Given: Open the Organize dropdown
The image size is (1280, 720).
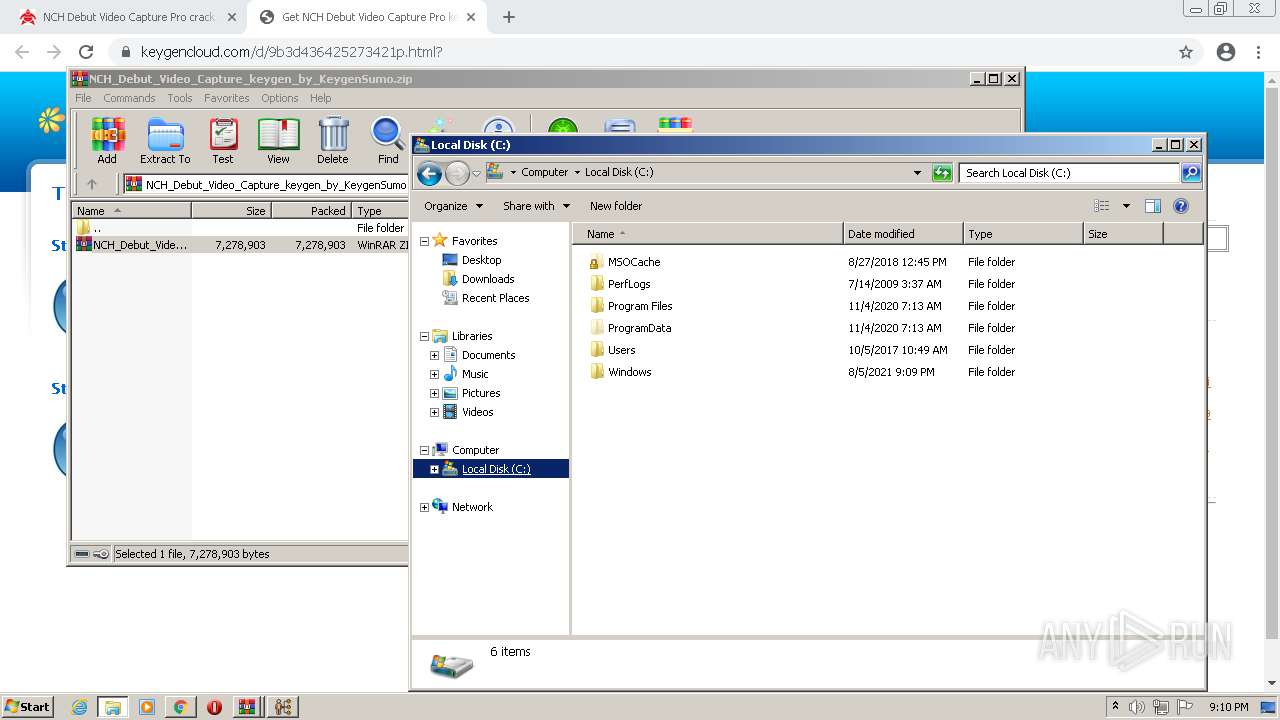Looking at the screenshot, I should click(453, 206).
